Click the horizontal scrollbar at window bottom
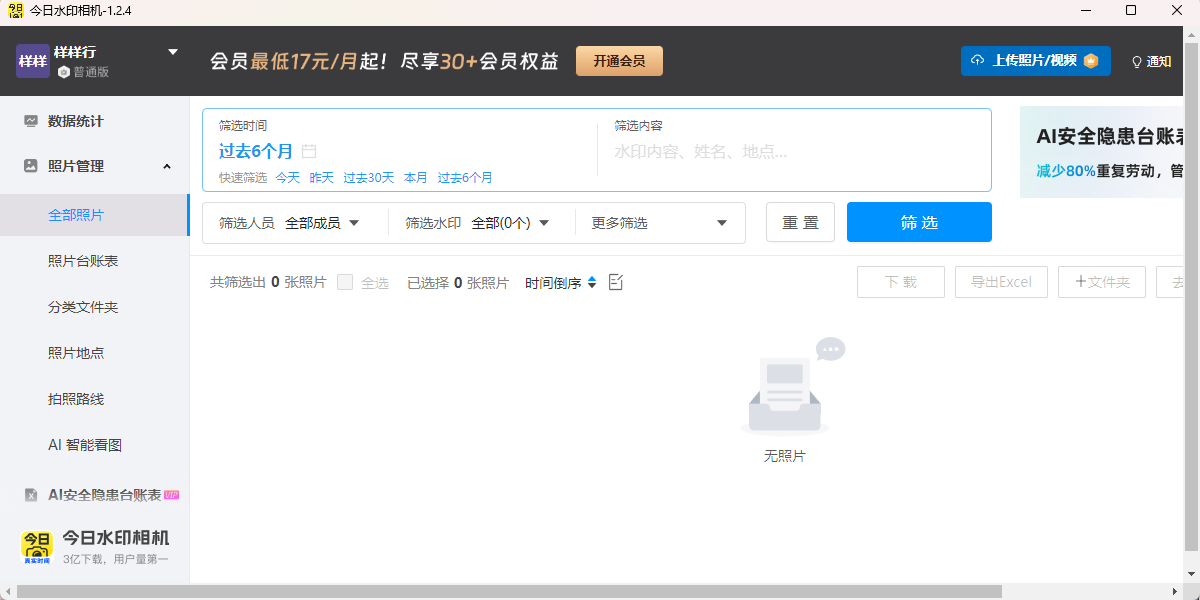The height and width of the screenshot is (600, 1200). [500, 592]
